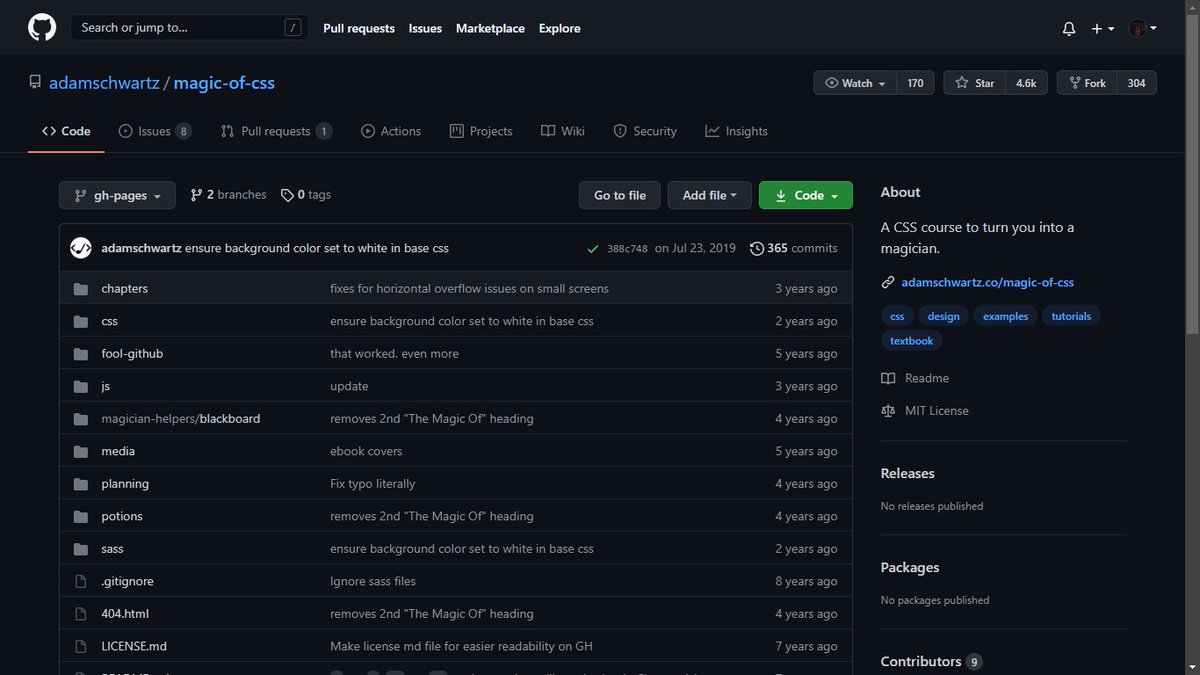
Task: Open commit 'Fix typo literally'
Action: (372, 484)
